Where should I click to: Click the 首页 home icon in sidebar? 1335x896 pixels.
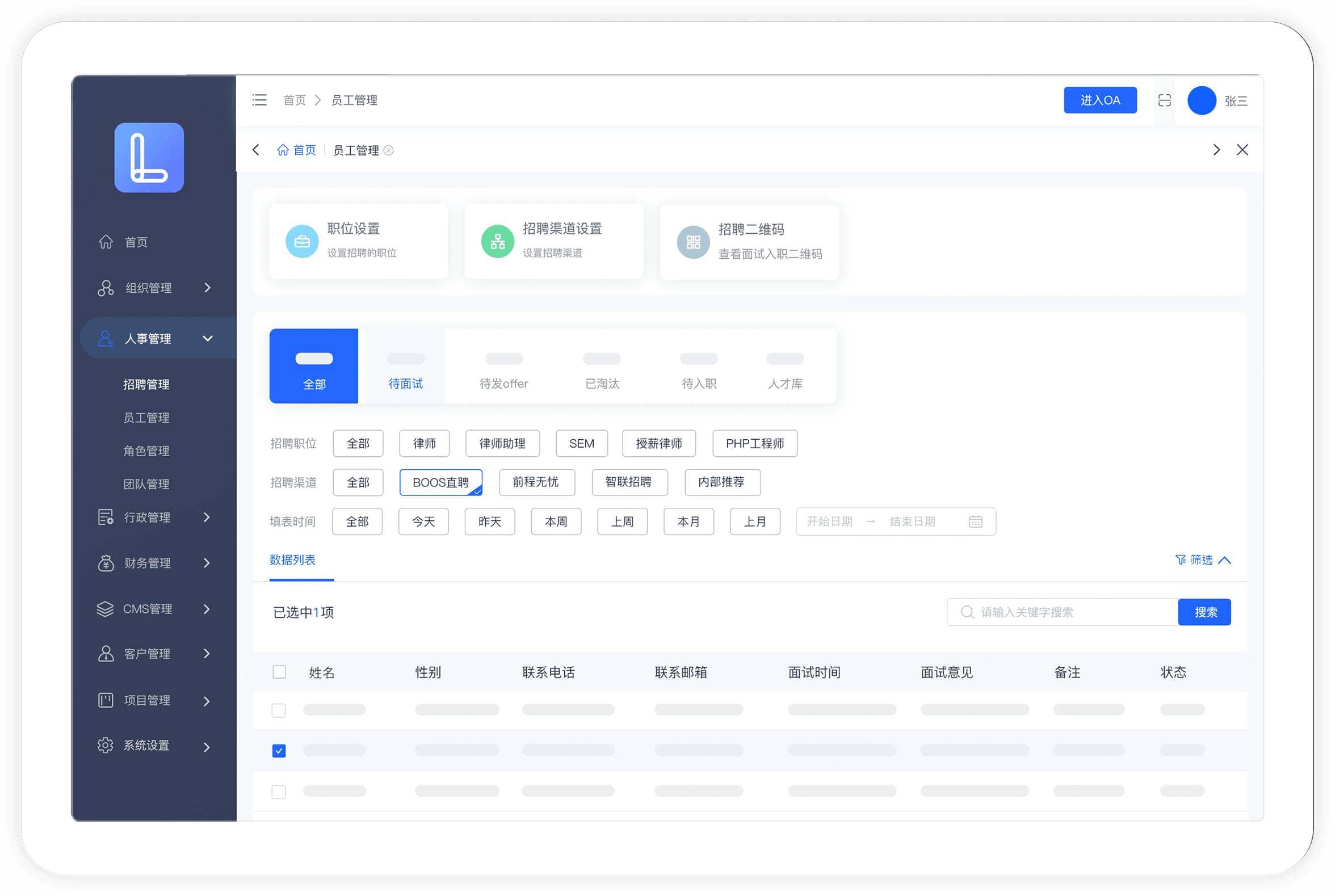106,242
